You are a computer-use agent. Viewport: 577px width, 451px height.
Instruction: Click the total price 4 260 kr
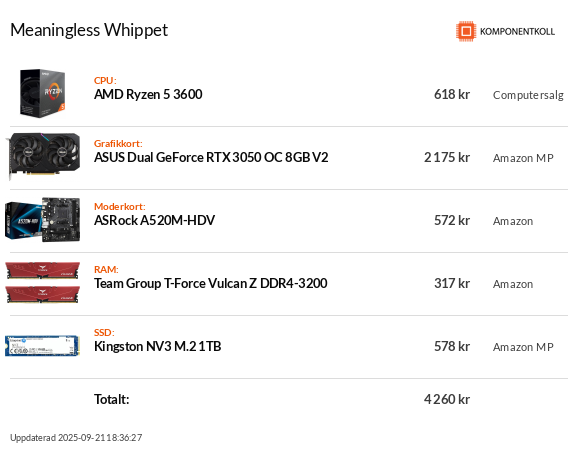point(447,399)
